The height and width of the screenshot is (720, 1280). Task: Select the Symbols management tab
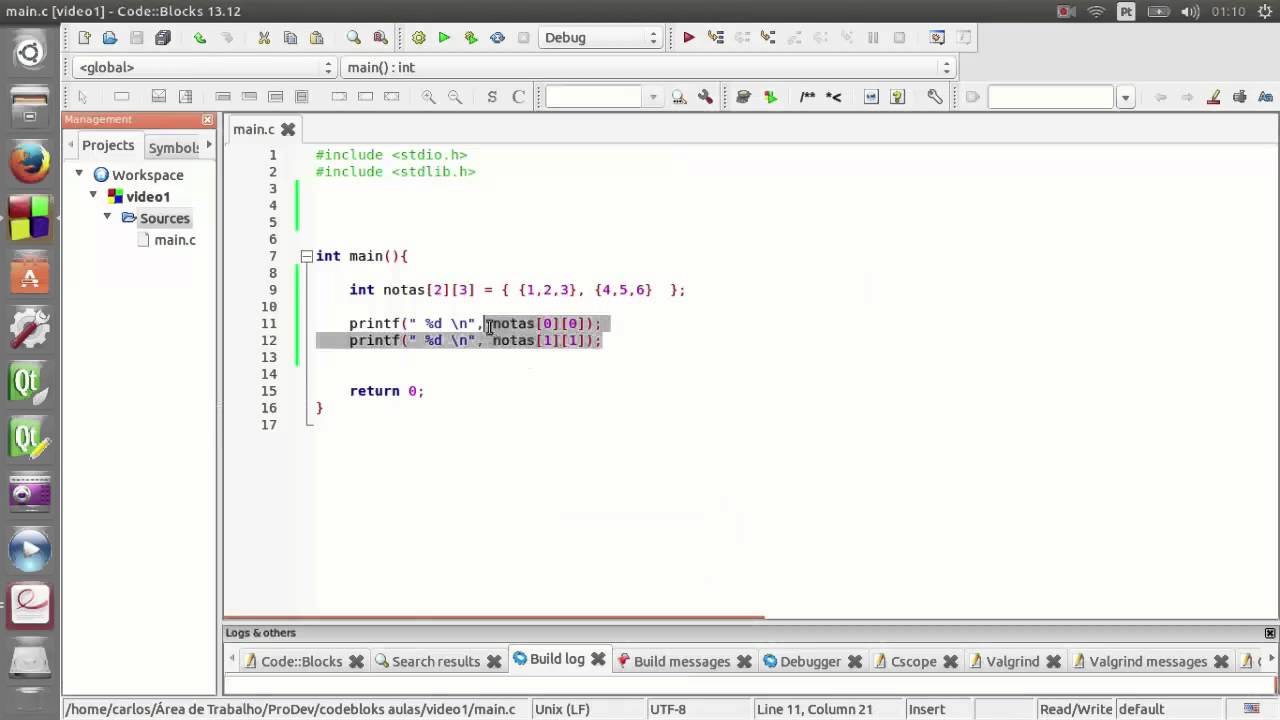[173, 147]
